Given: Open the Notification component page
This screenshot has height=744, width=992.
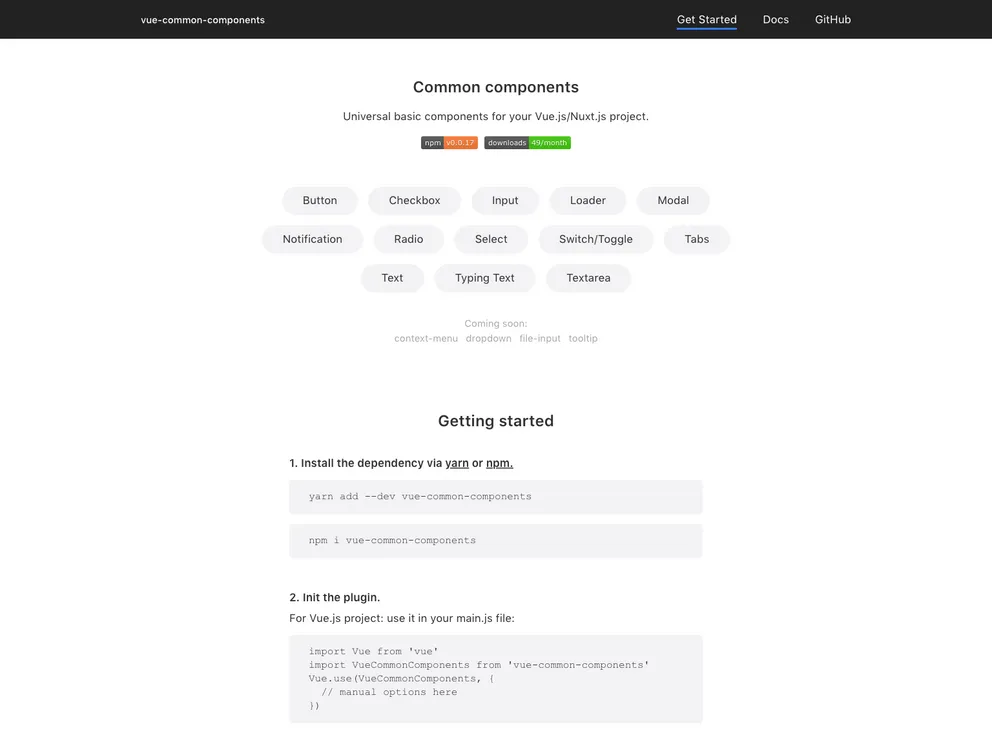Looking at the screenshot, I should click(x=313, y=239).
